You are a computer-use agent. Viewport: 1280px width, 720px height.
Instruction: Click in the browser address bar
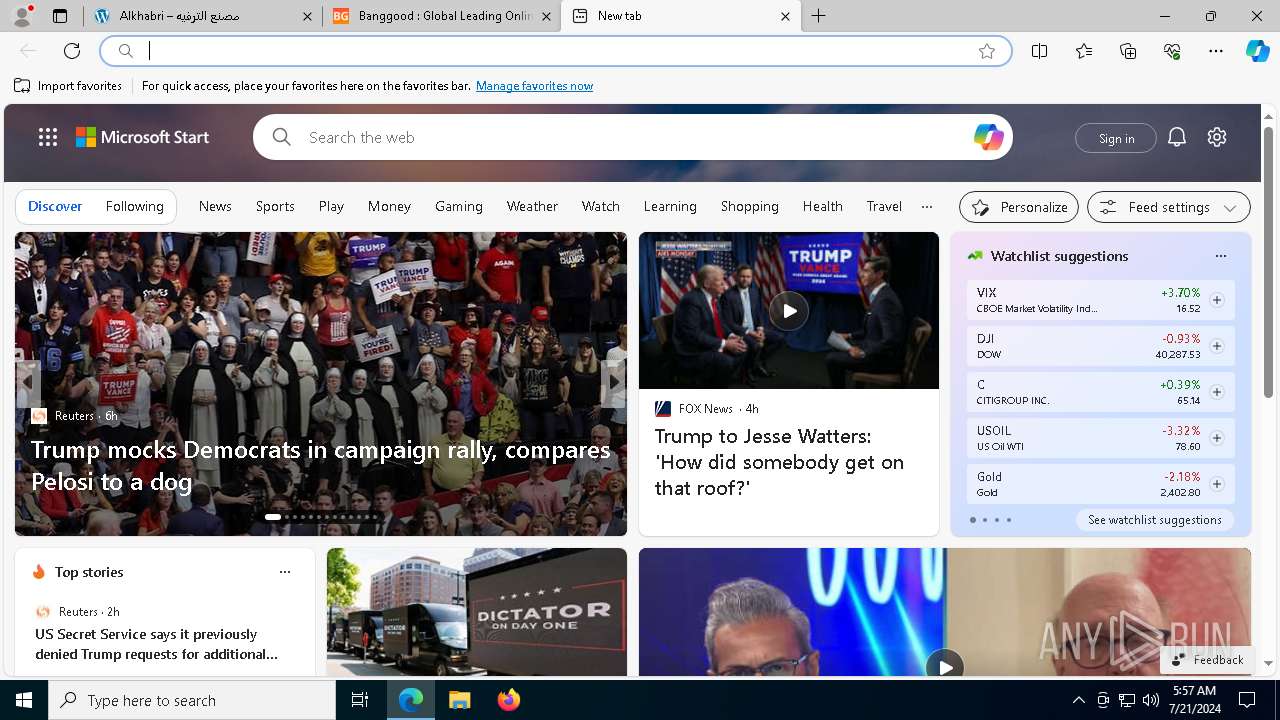tap(555, 51)
